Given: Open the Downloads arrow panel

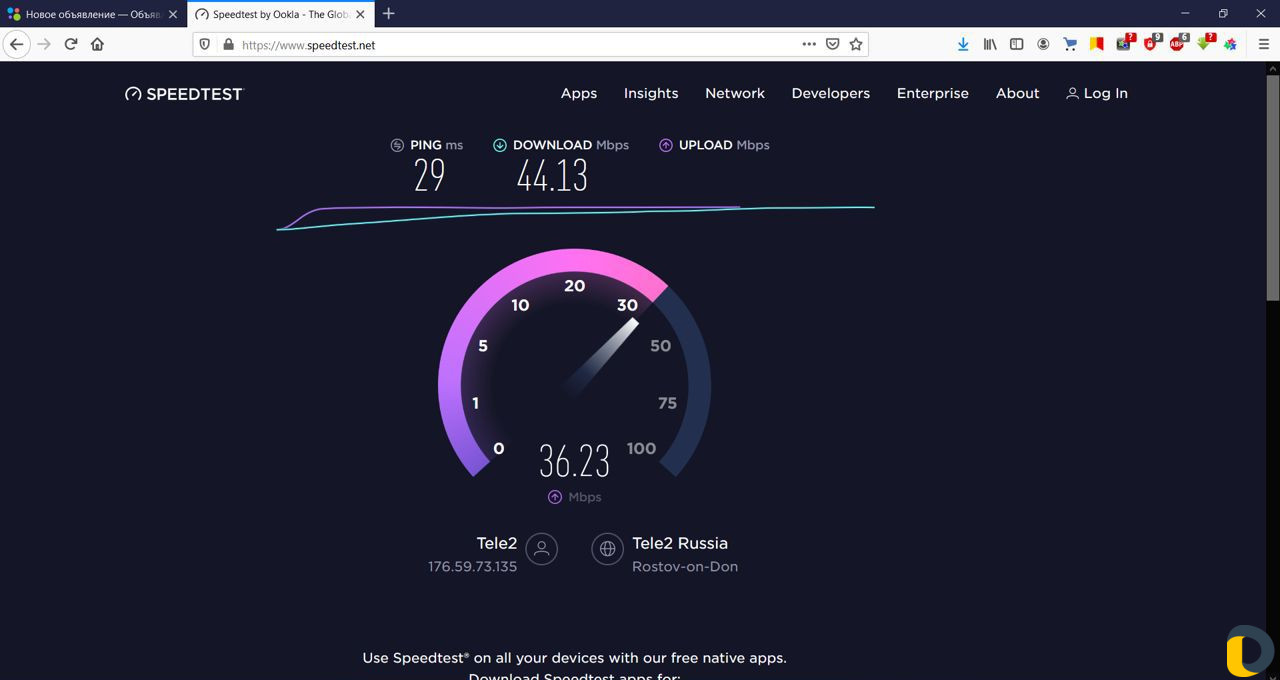Looking at the screenshot, I should click(x=963, y=44).
